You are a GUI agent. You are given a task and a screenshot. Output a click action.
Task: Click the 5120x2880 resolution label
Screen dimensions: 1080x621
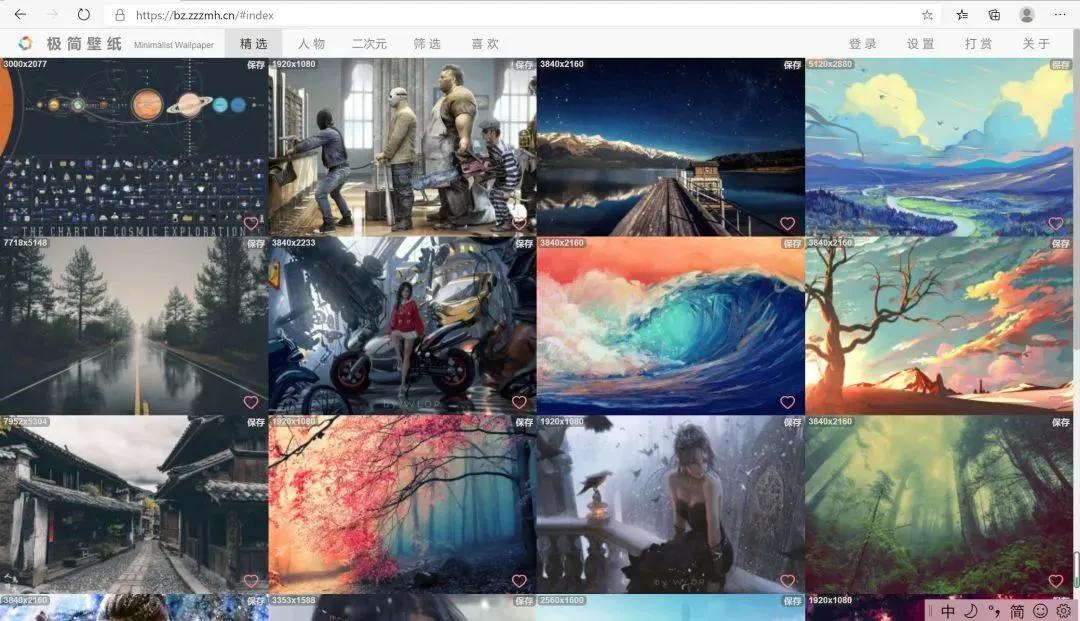coord(831,64)
